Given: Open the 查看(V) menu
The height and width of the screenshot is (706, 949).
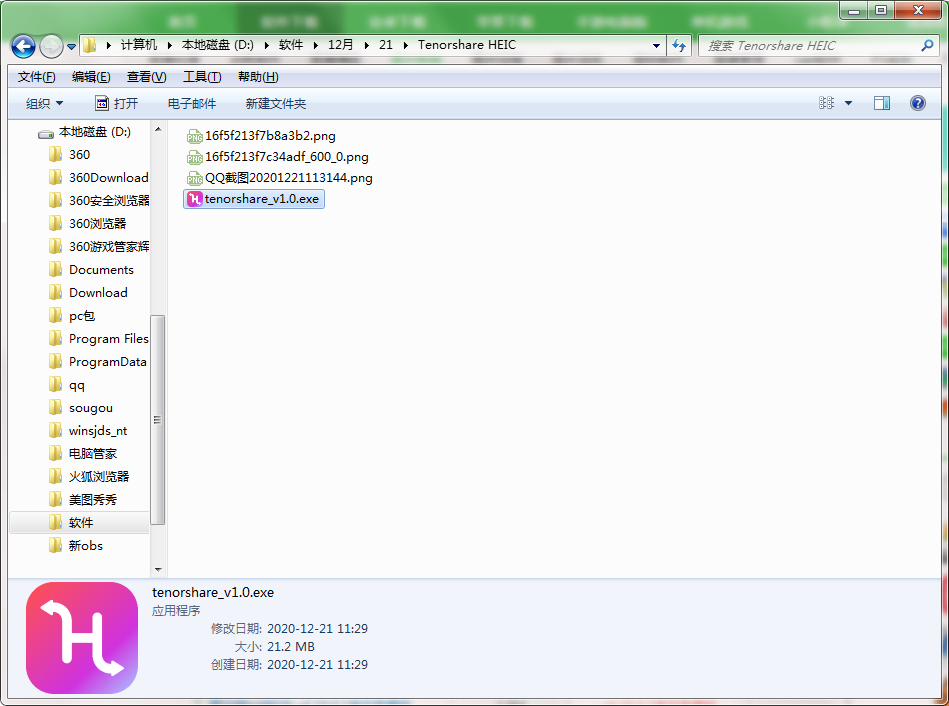Looking at the screenshot, I should (x=146, y=77).
